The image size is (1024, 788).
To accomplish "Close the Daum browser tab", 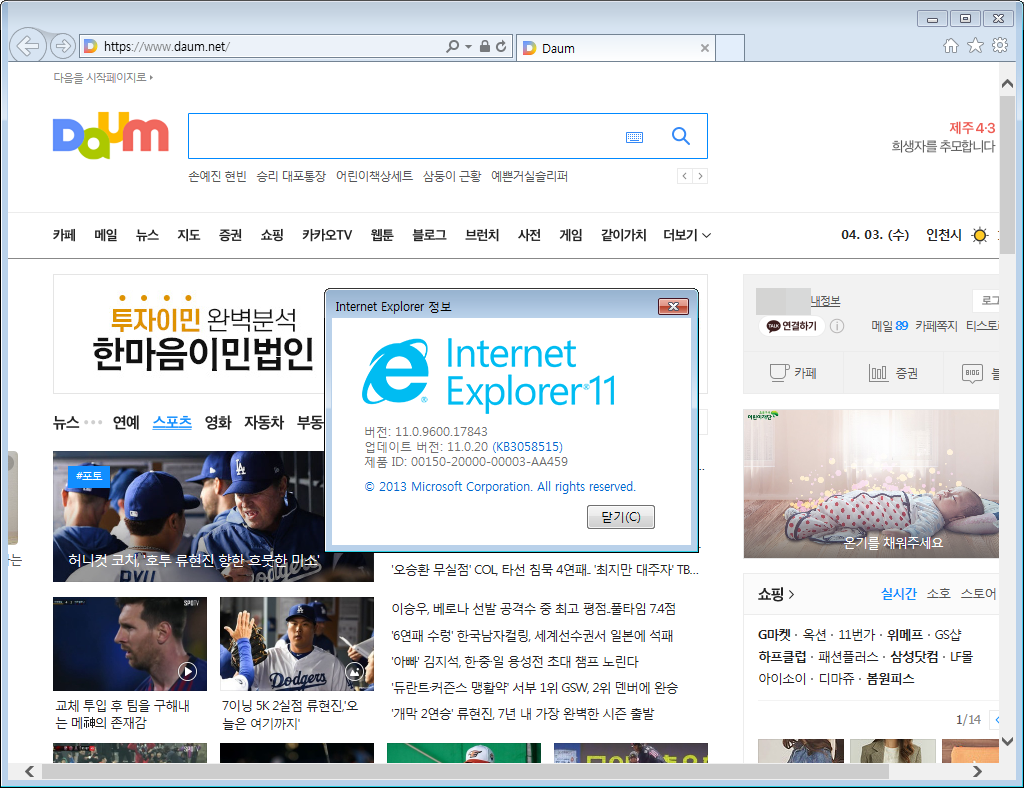I will (705, 48).
